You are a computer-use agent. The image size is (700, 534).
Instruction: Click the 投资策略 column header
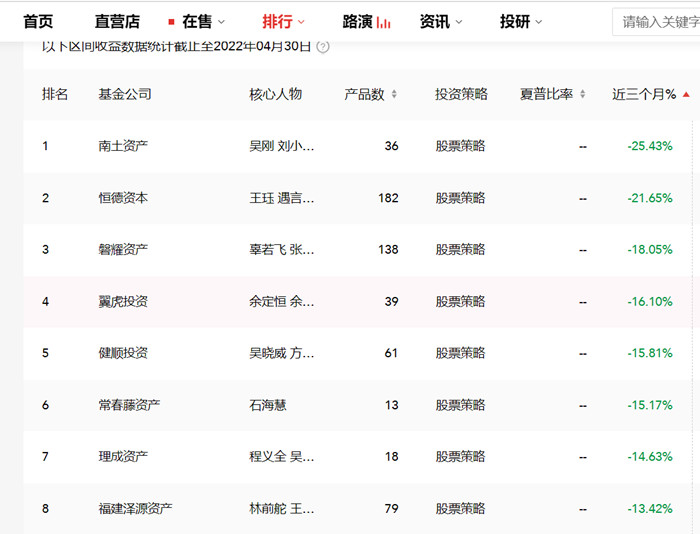pos(462,94)
